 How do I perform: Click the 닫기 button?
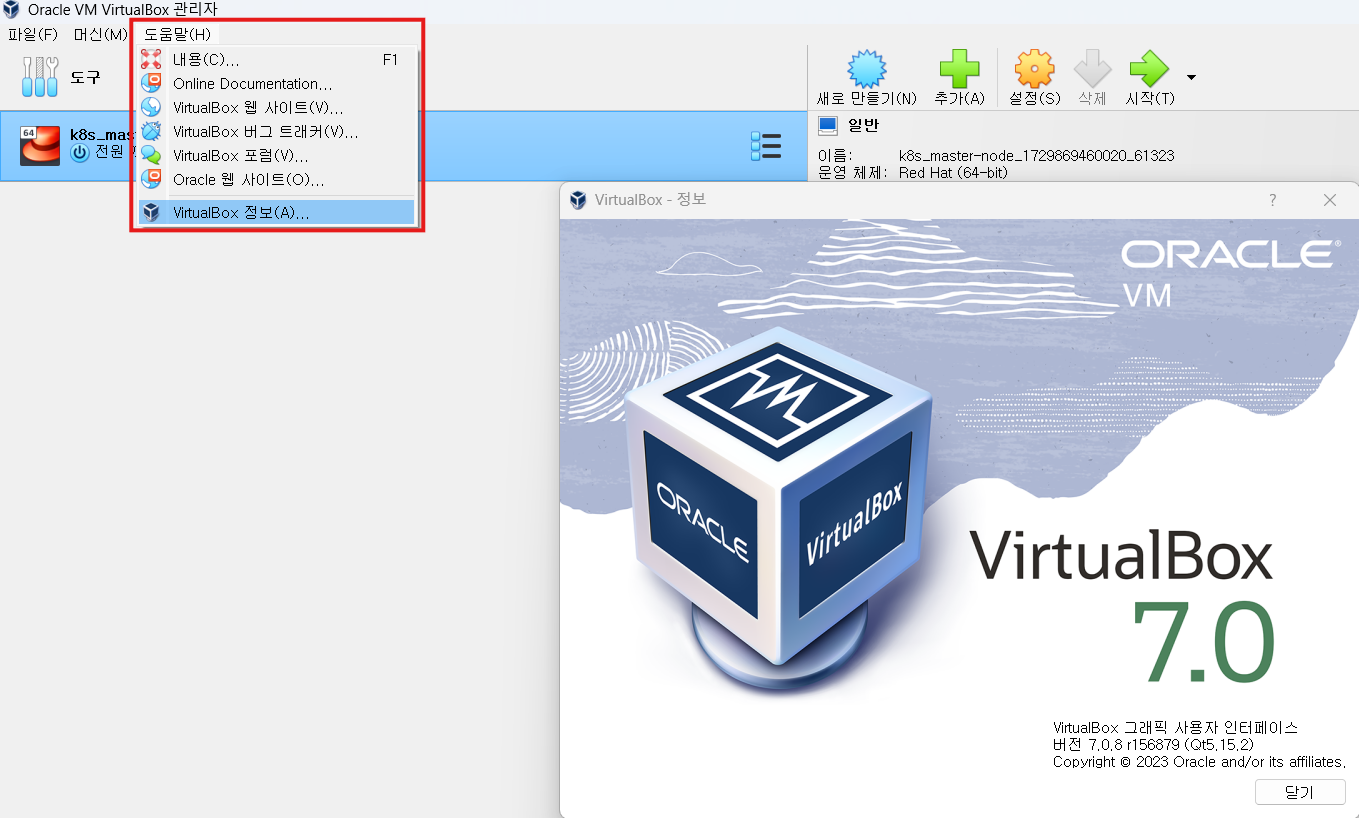[x=1300, y=792]
